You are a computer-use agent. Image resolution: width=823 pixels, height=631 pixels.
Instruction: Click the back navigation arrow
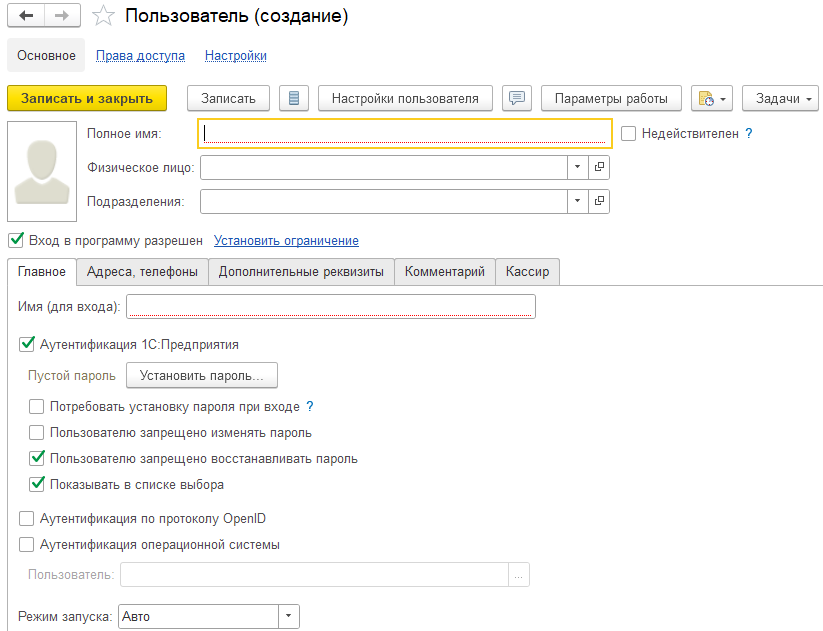pos(26,16)
